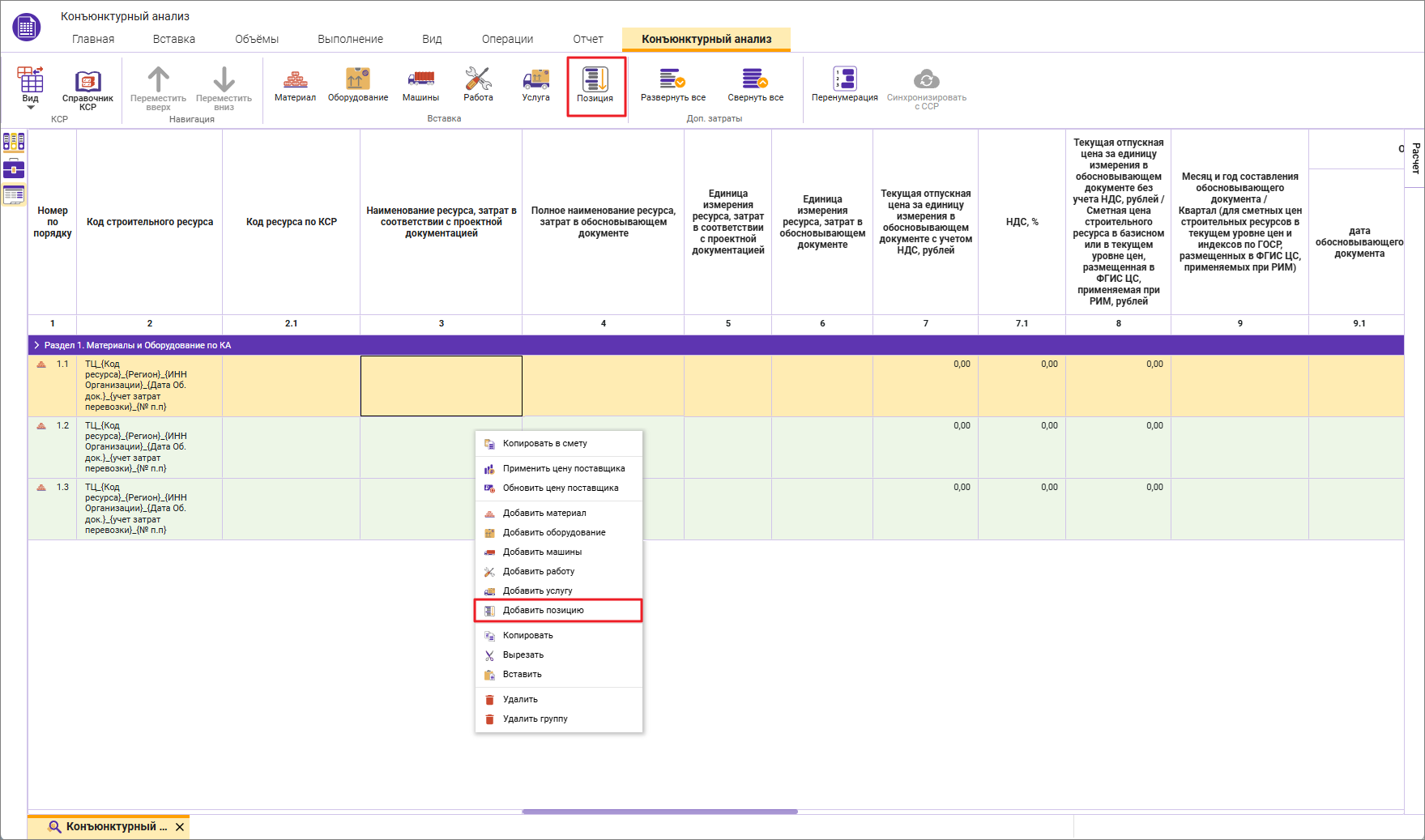The height and width of the screenshot is (840, 1425).
Task: Click the Оборудование insert icon
Action: pyautogui.click(x=358, y=85)
